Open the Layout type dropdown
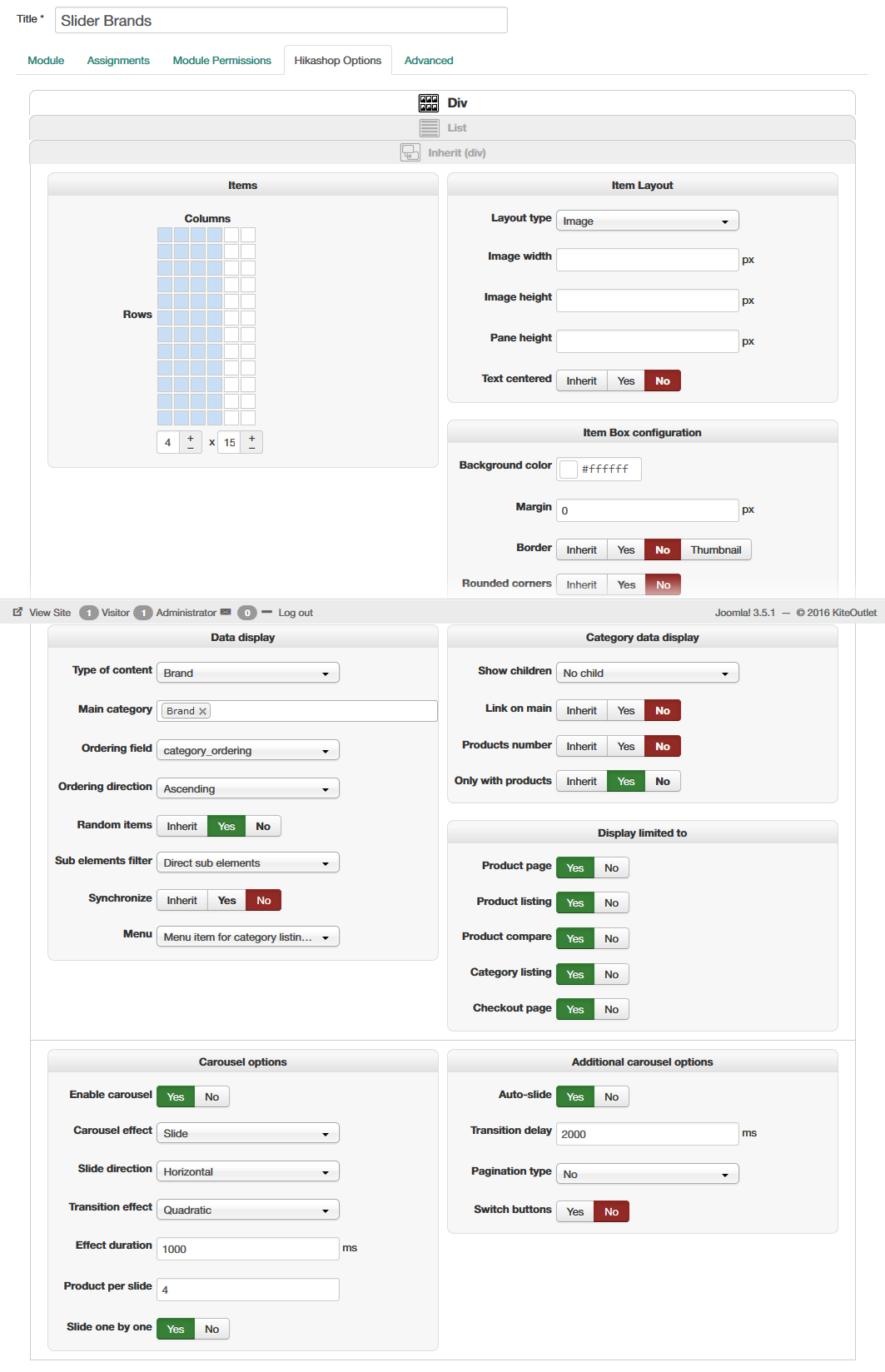 pos(648,221)
